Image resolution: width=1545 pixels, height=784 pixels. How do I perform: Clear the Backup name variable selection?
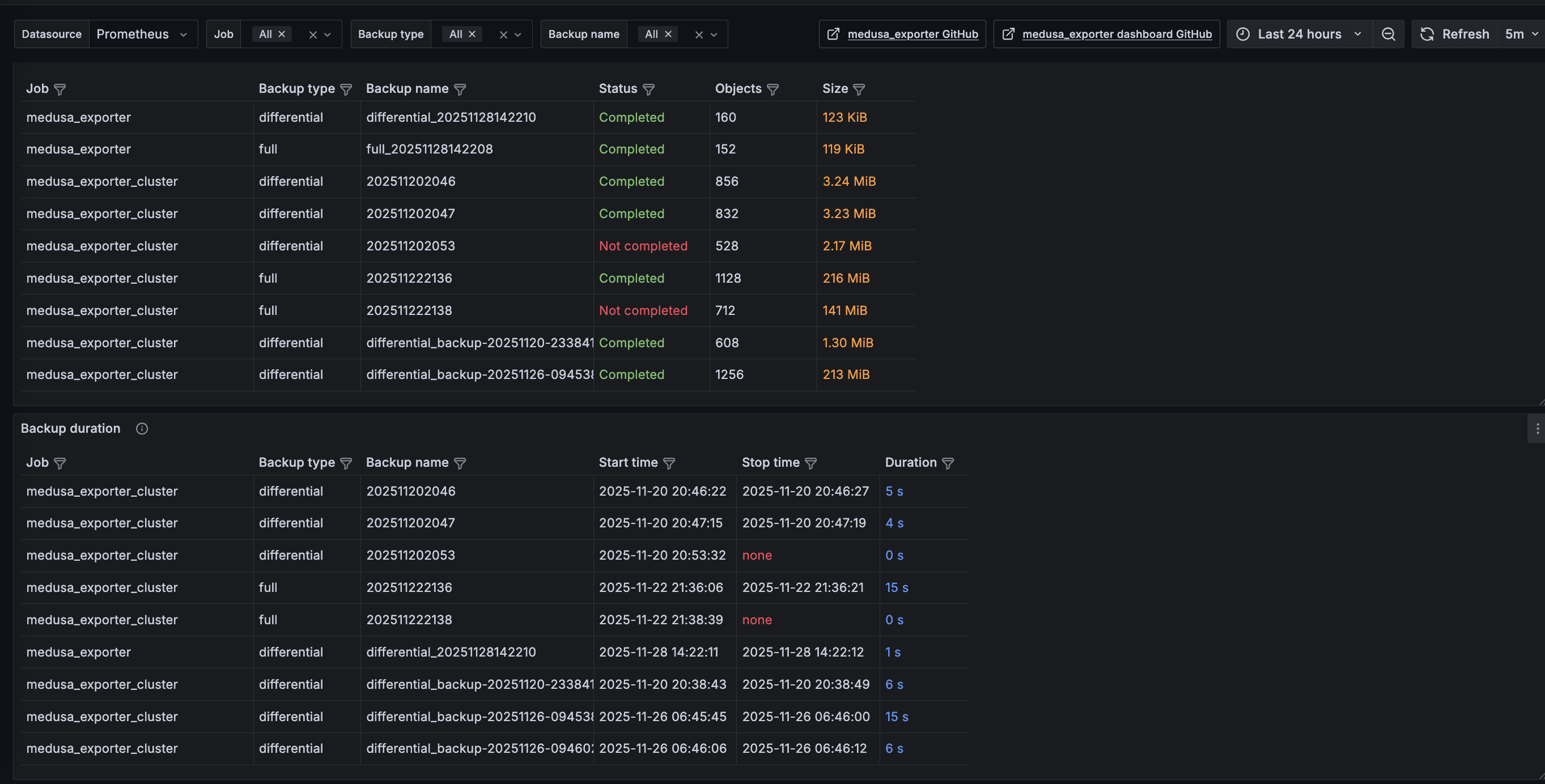pyautogui.click(x=699, y=35)
